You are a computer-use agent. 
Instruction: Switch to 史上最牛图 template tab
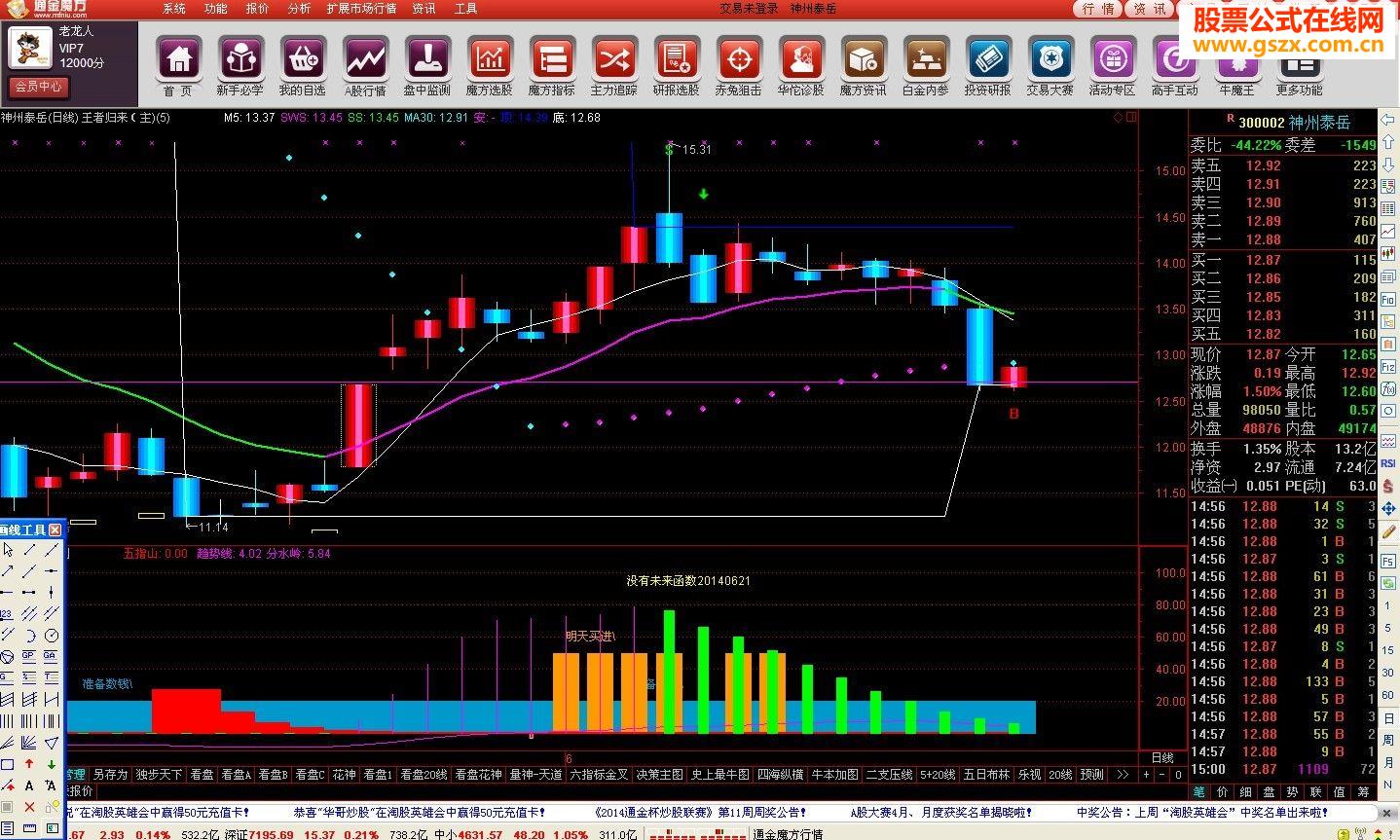(719, 775)
